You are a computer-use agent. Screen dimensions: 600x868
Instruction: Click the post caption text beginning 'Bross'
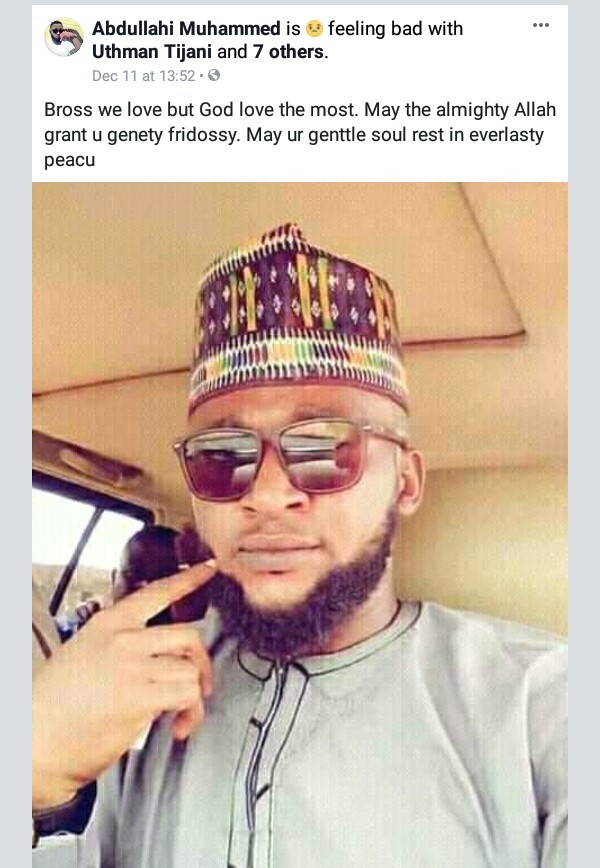click(x=300, y=135)
